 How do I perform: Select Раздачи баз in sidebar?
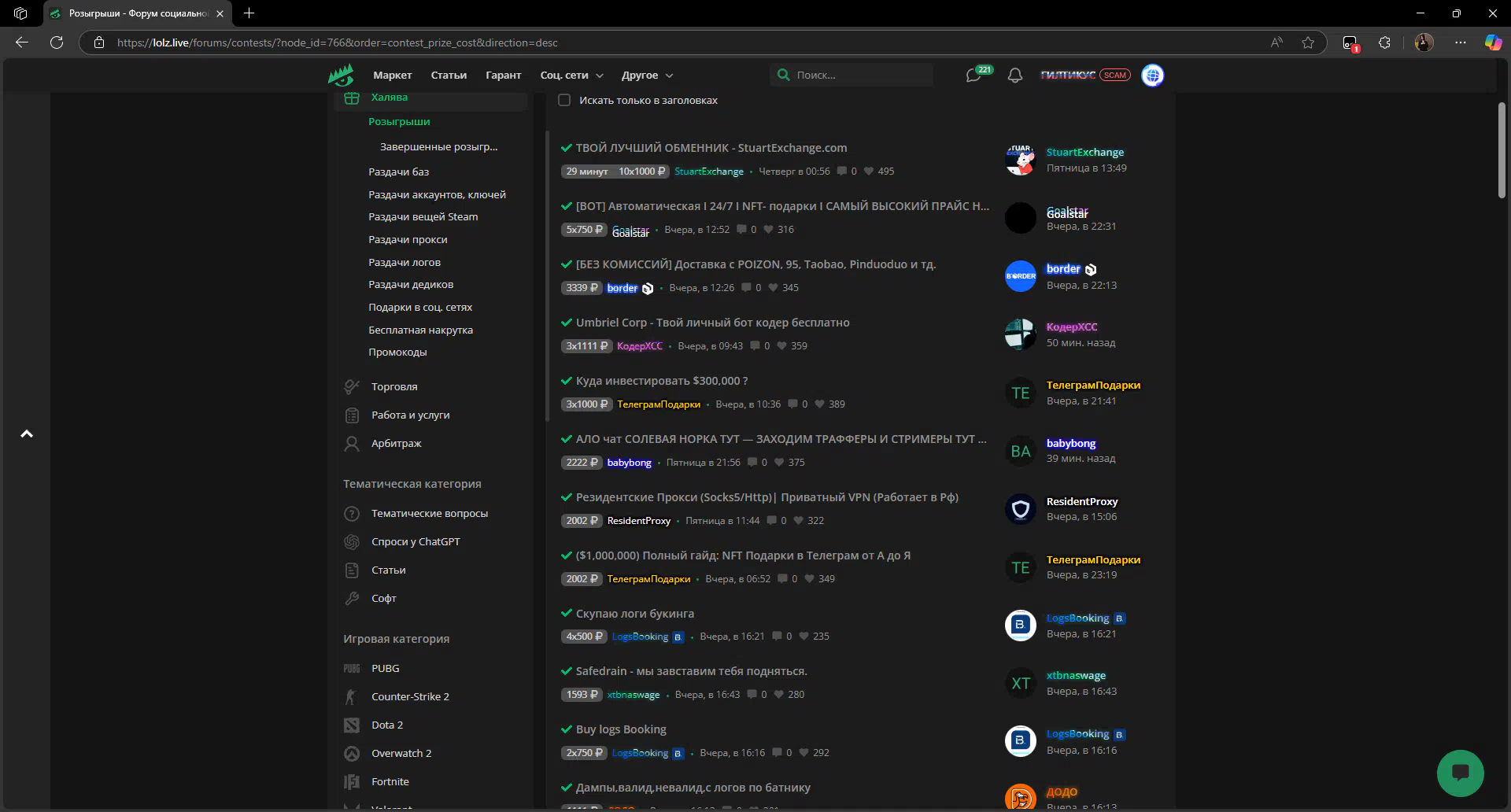coord(399,172)
